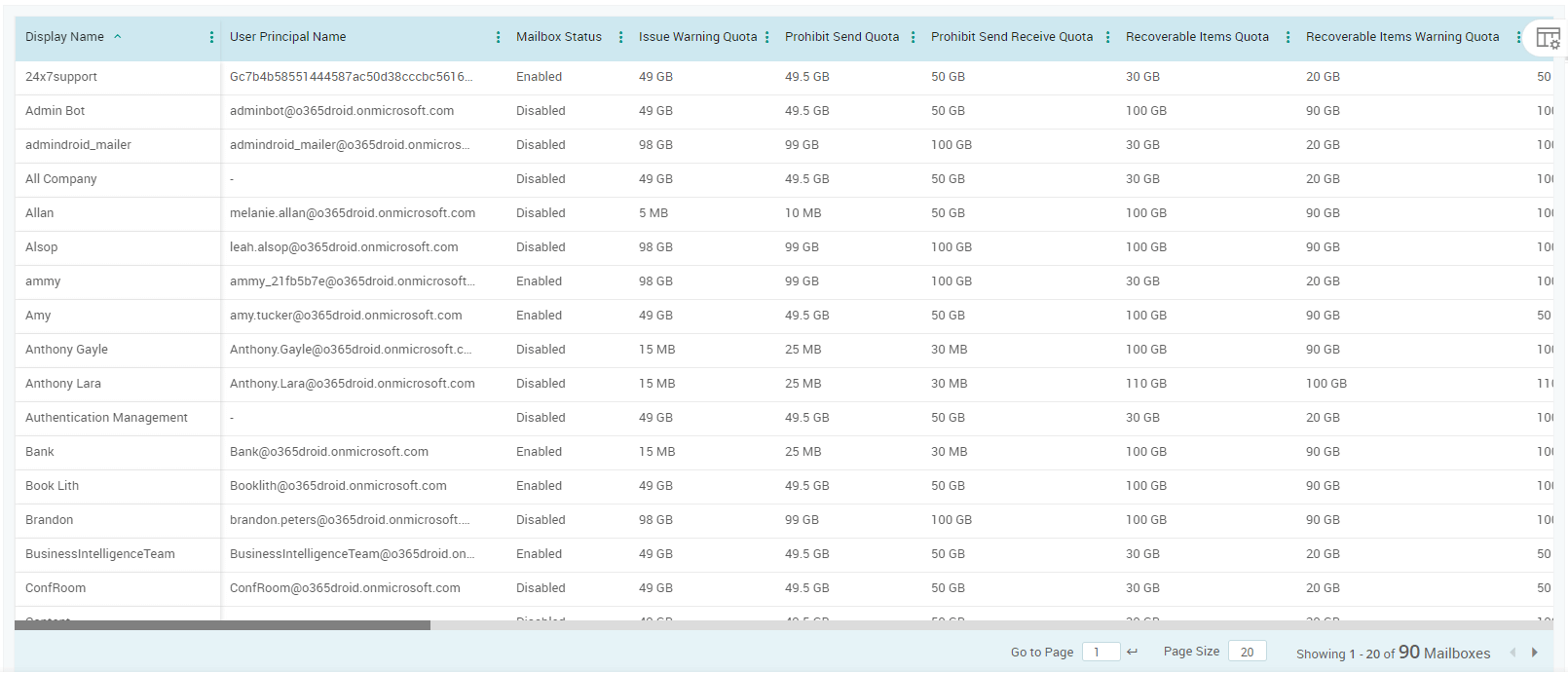This screenshot has height=673, width=1568.
Task: Open the table column chooser settings icon
Action: pyautogui.click(x=1548, y=38)
